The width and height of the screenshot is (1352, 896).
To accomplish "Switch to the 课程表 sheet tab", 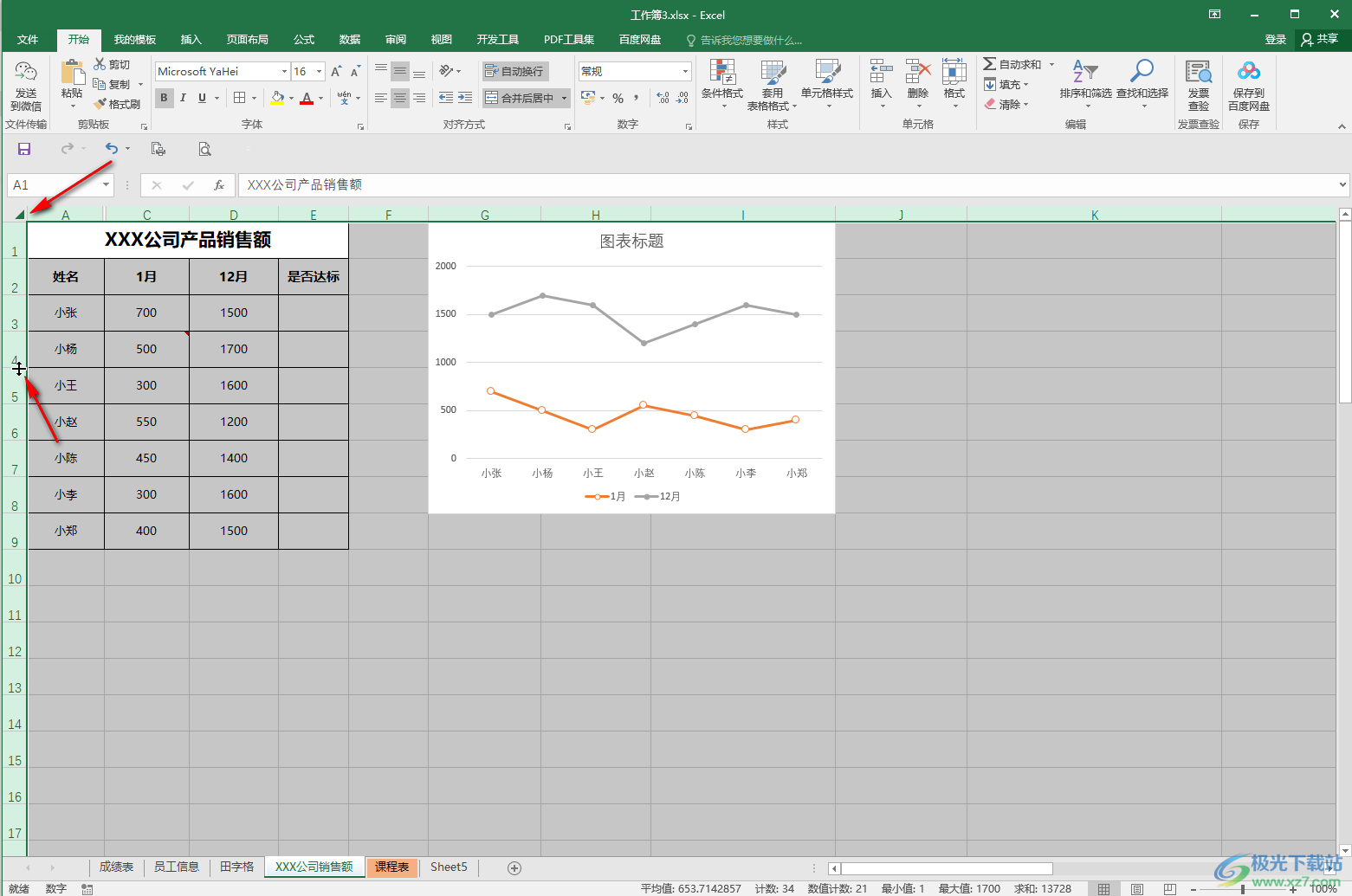I will click(x=391, y=867).
